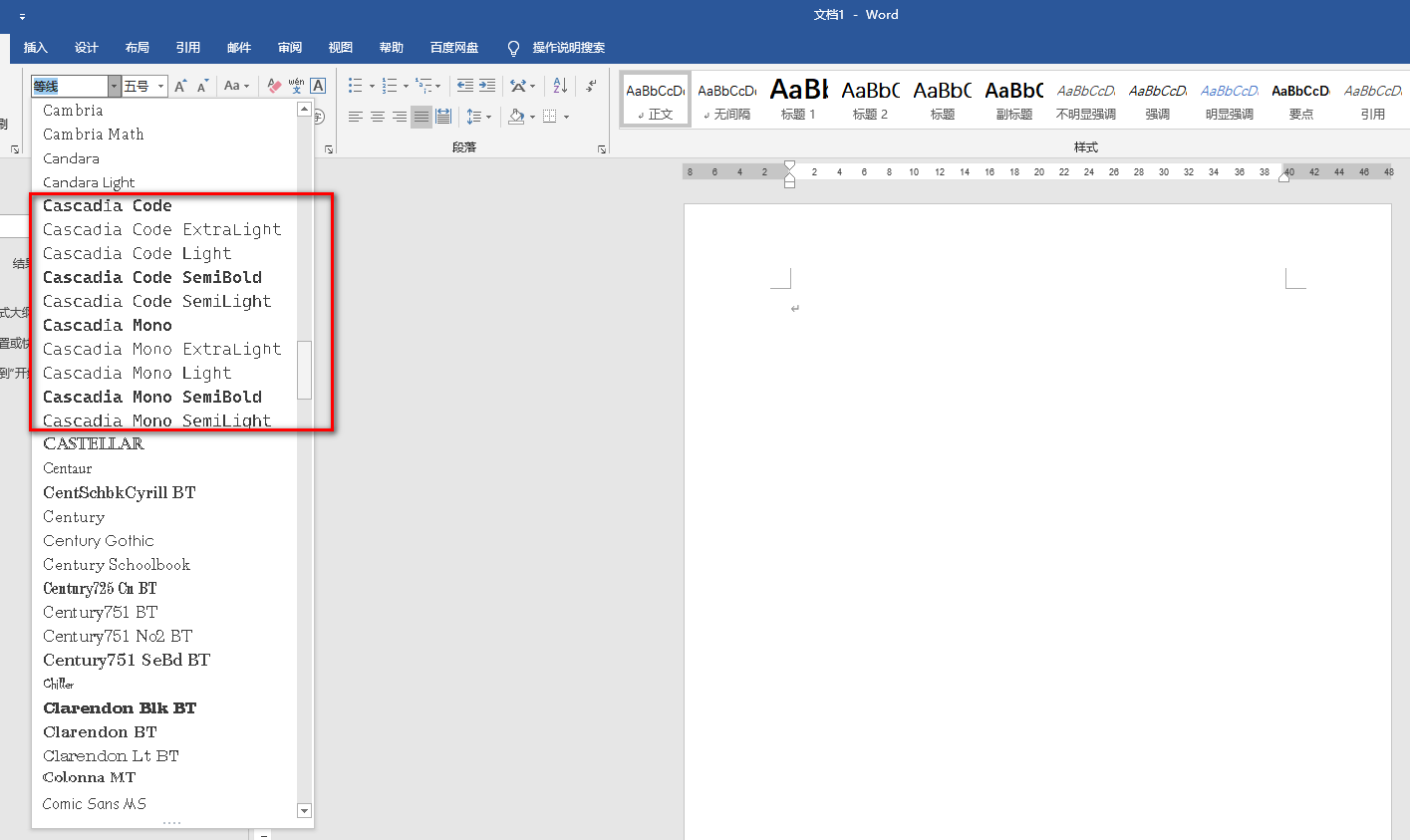This screenshot has width=1410, height=840.
Task: Expand shading color dropdown arrow
Action: pos(532,117)
